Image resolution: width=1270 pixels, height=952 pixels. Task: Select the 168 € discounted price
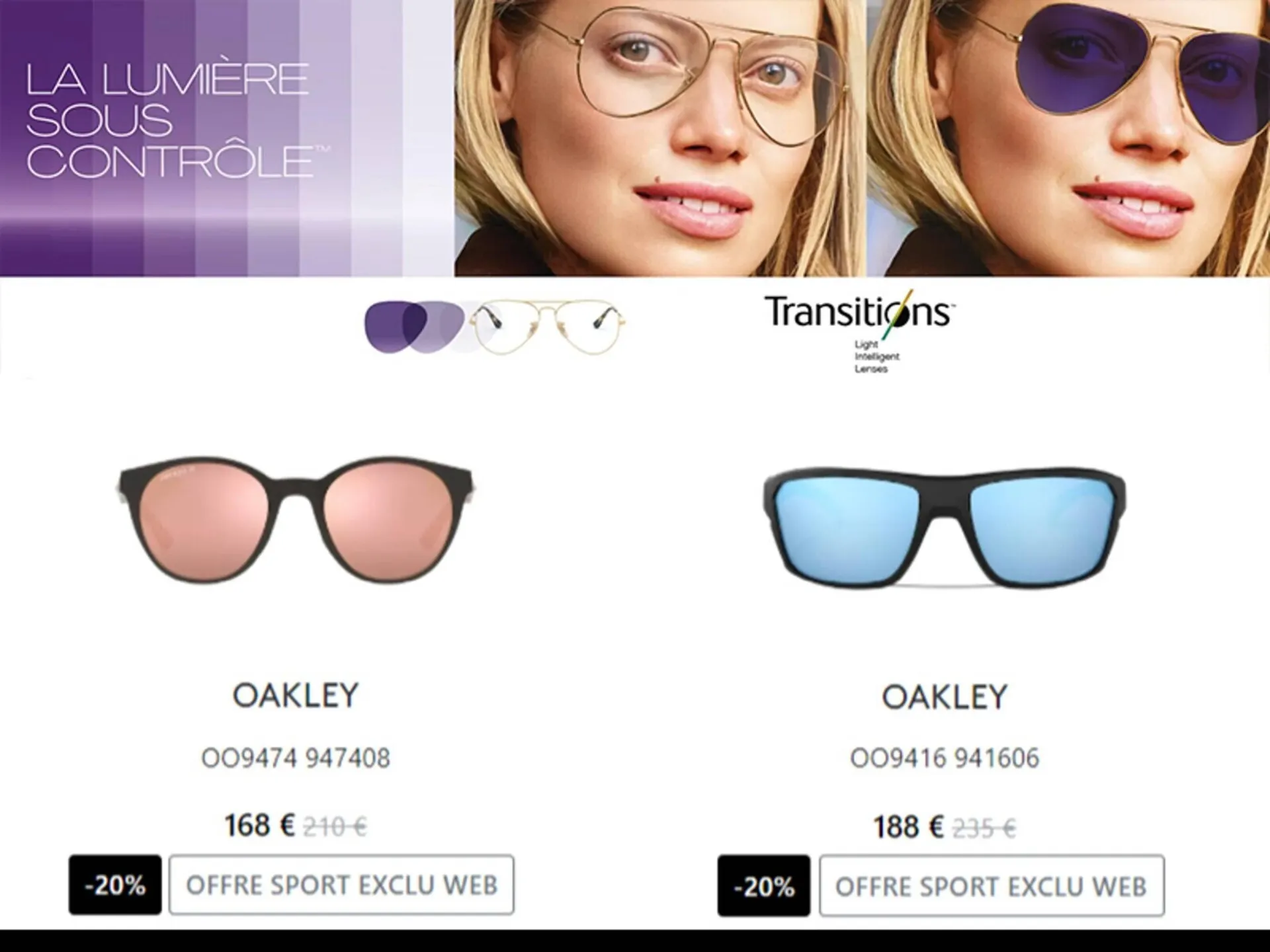[259, 825]
